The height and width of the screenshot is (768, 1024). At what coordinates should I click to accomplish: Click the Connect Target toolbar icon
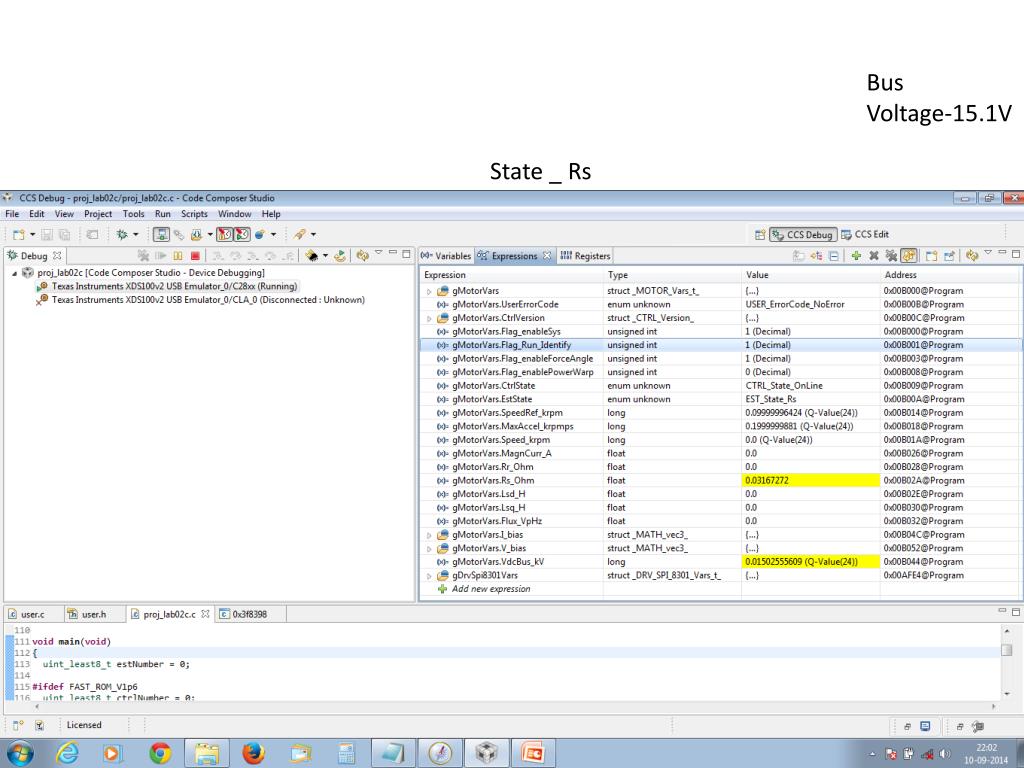pyautogui.click(x=161, y=234)
